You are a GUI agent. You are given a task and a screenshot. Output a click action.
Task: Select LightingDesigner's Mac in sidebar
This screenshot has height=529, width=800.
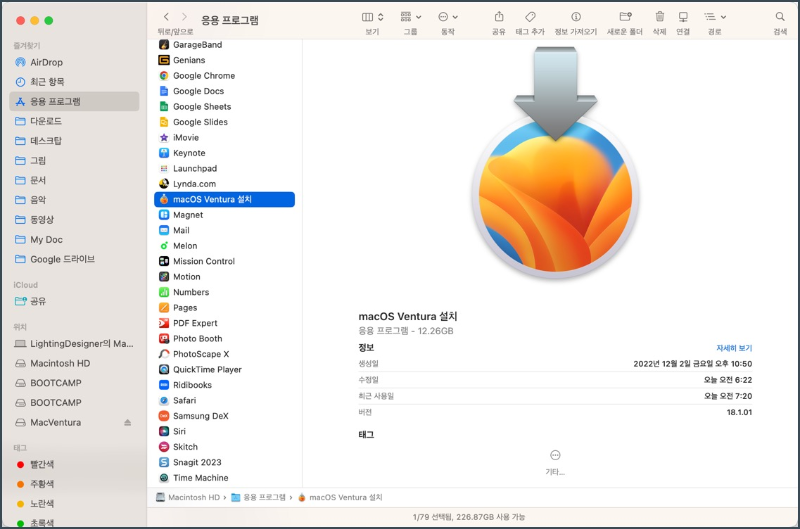74,344
